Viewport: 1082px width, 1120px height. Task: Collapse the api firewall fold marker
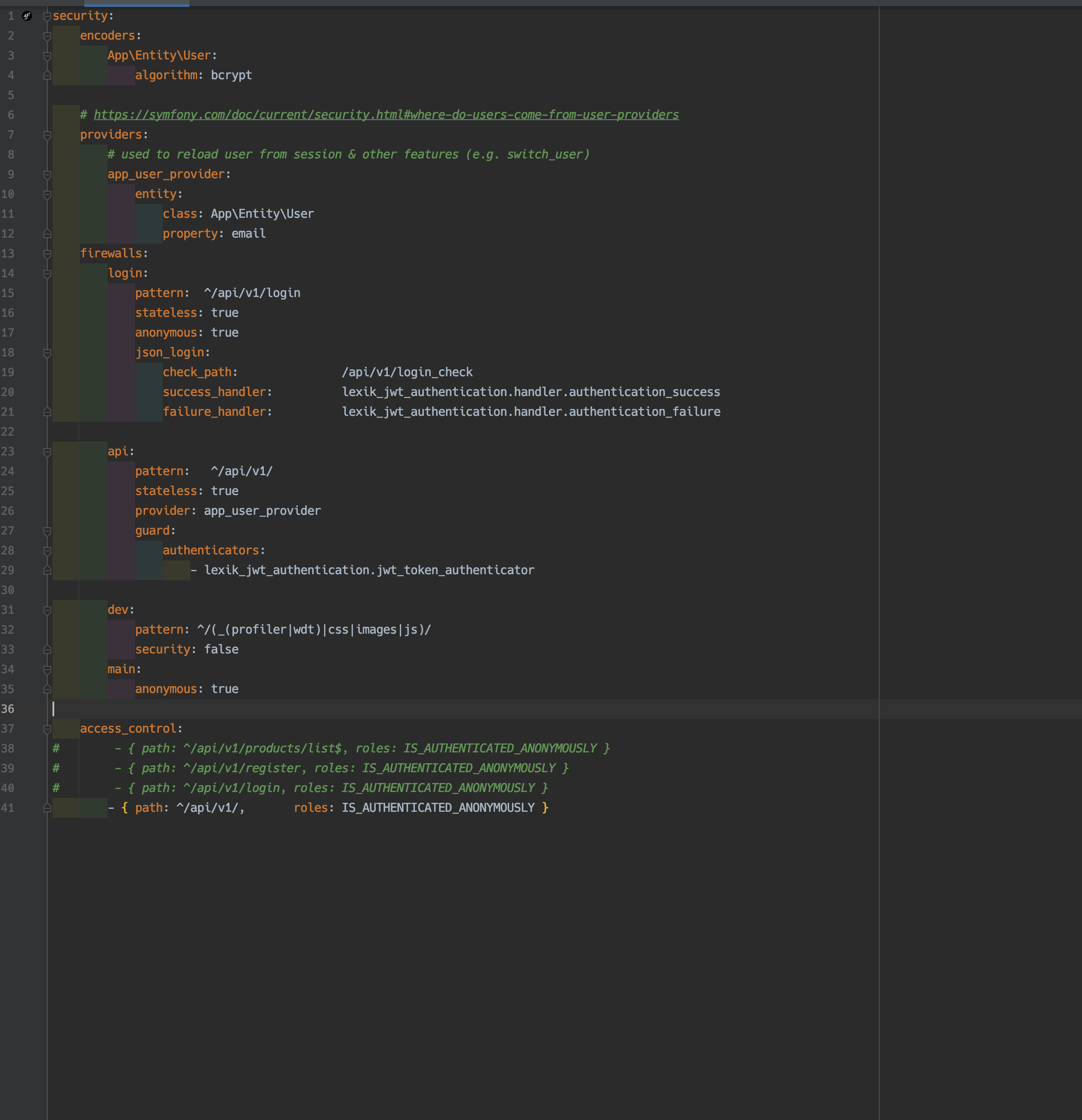point(47,452)
